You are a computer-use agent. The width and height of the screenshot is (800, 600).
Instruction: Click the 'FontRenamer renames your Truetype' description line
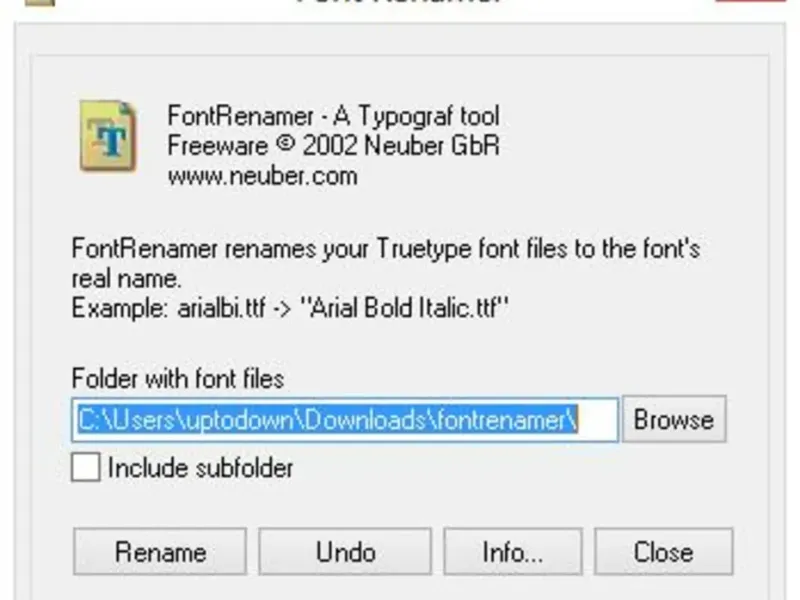(x=386, y=249)
